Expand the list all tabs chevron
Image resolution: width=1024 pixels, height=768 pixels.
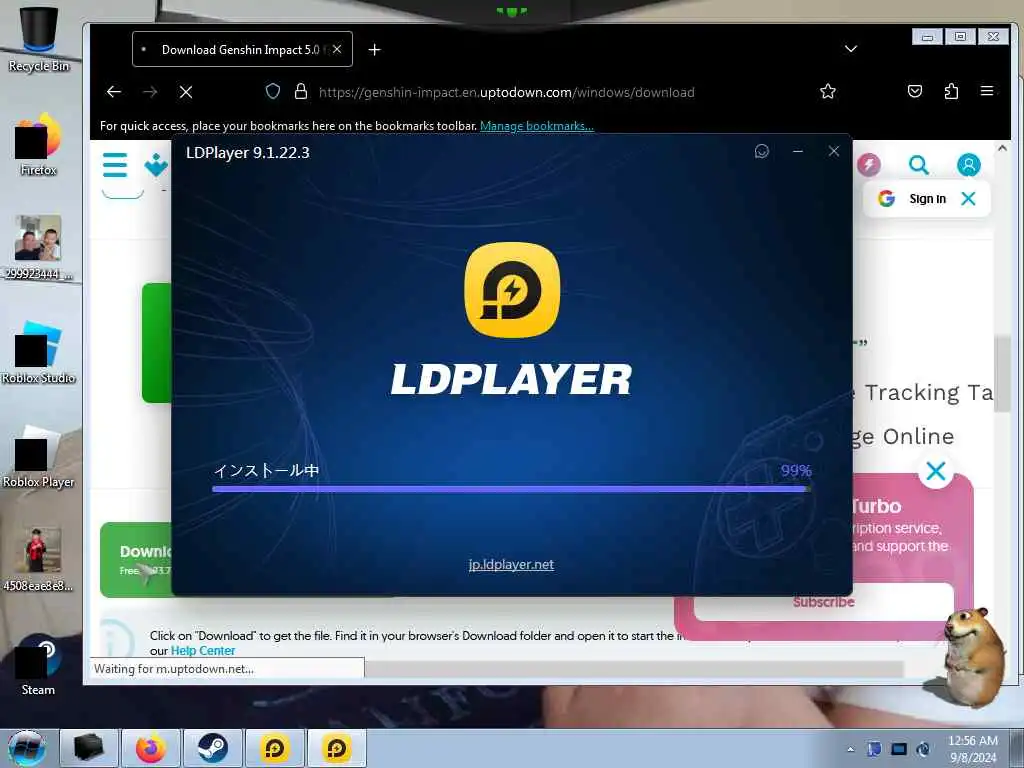coord(851,49)
